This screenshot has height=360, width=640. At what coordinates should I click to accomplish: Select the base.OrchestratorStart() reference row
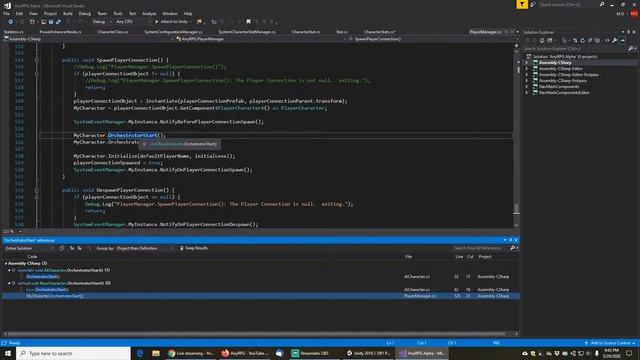pyautogui.click(x=260, y=289)
